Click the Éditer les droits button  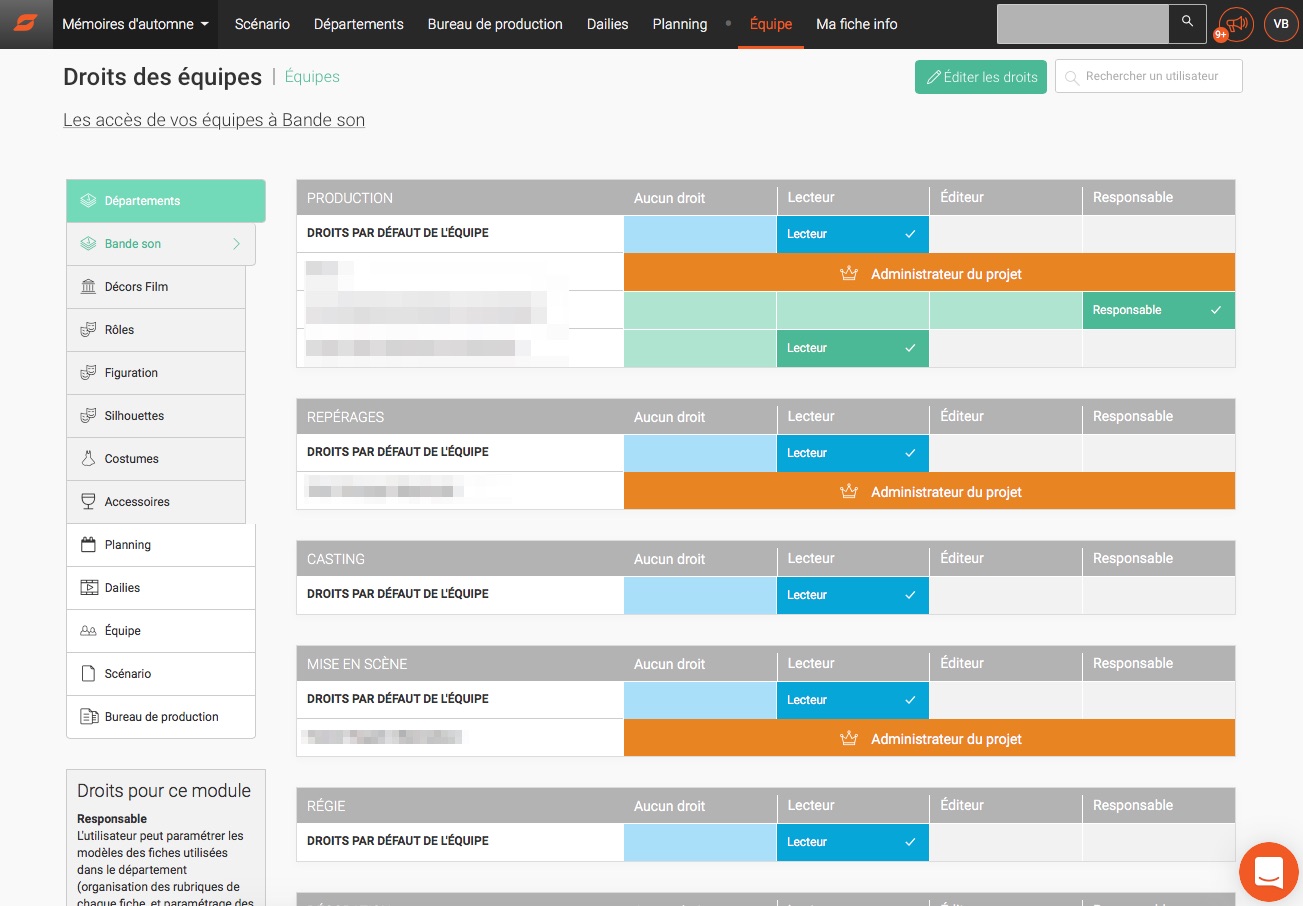point(980,77)
